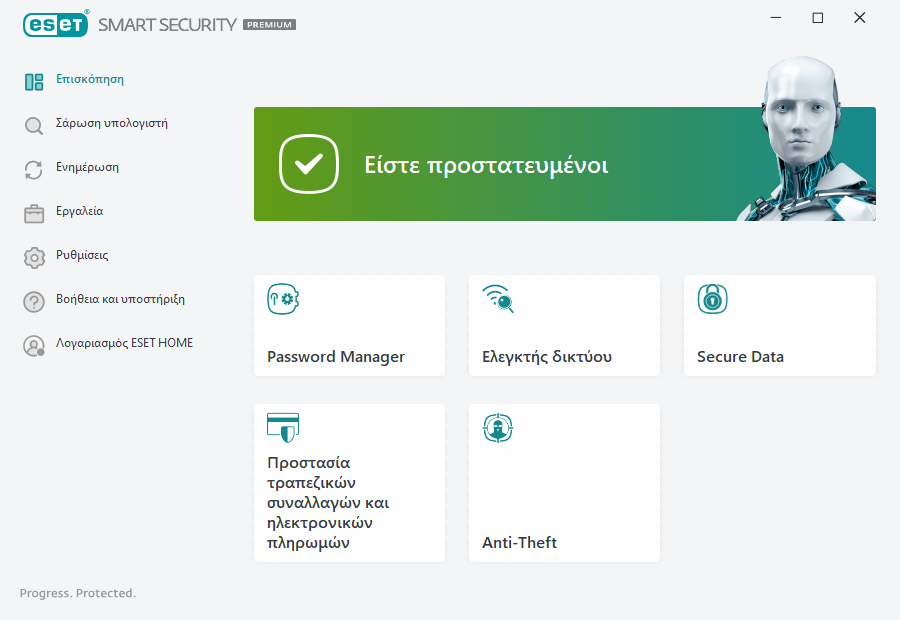
Task: Open the Password Manager tile
Action: coord(349,325)
